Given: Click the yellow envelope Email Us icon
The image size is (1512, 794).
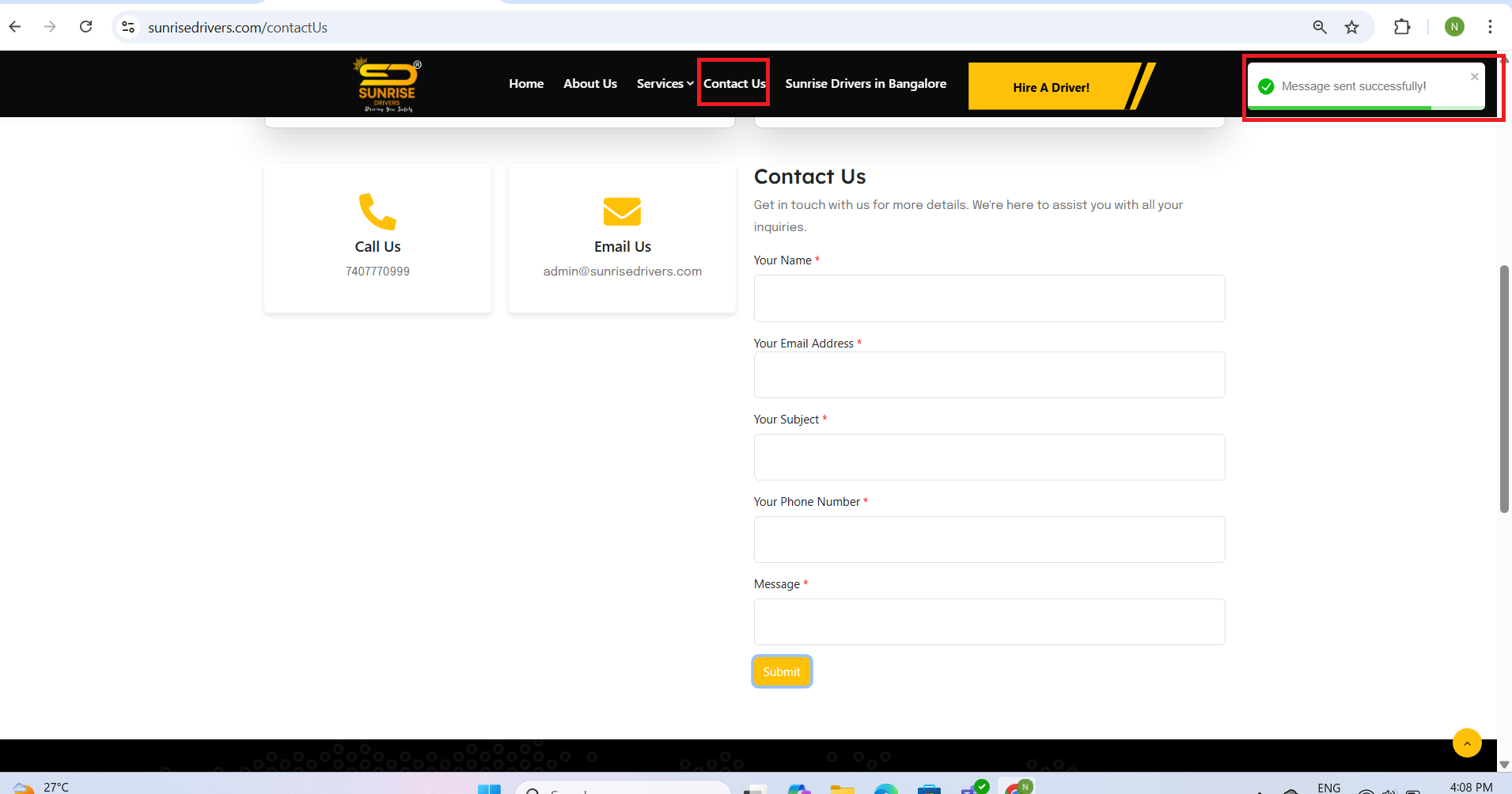Looking at the screenshot, I should point(622,211).
